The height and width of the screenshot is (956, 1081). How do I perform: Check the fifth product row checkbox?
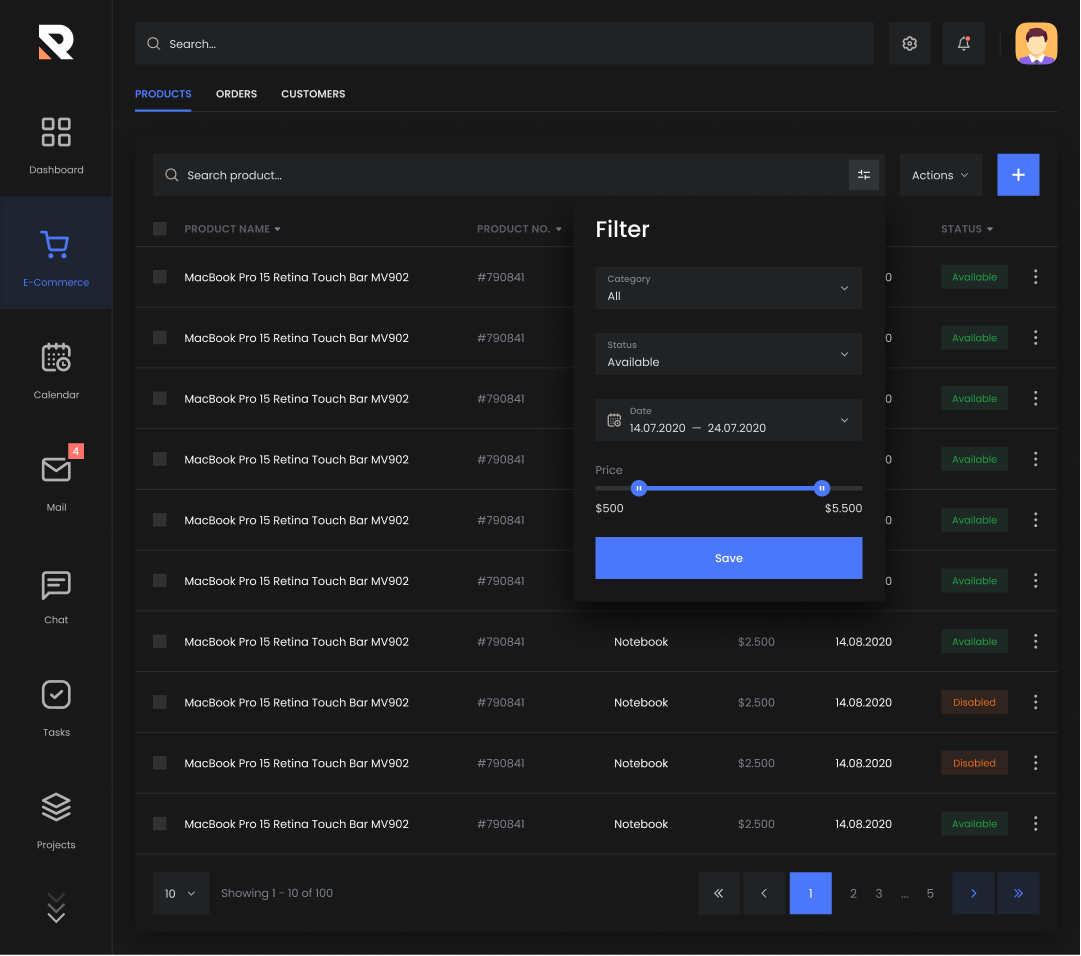click(x=160, y=520)
